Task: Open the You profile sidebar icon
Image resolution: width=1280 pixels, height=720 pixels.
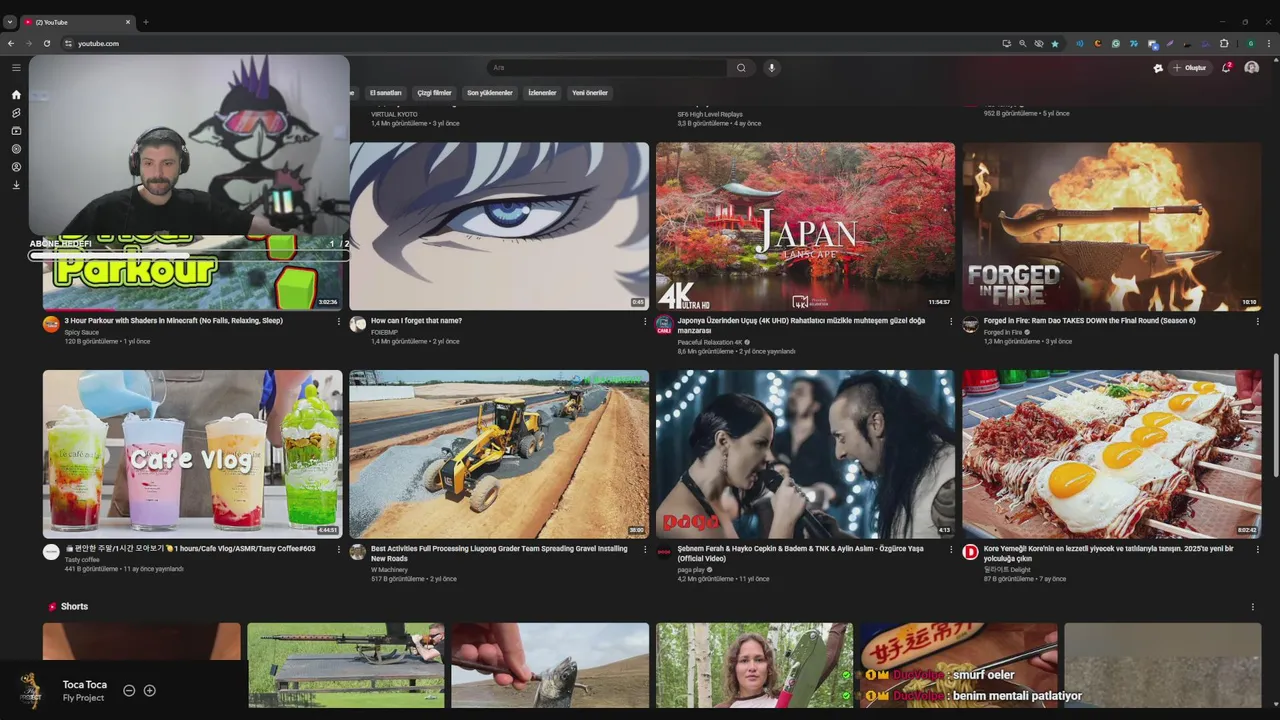Action: pos(16,167)
